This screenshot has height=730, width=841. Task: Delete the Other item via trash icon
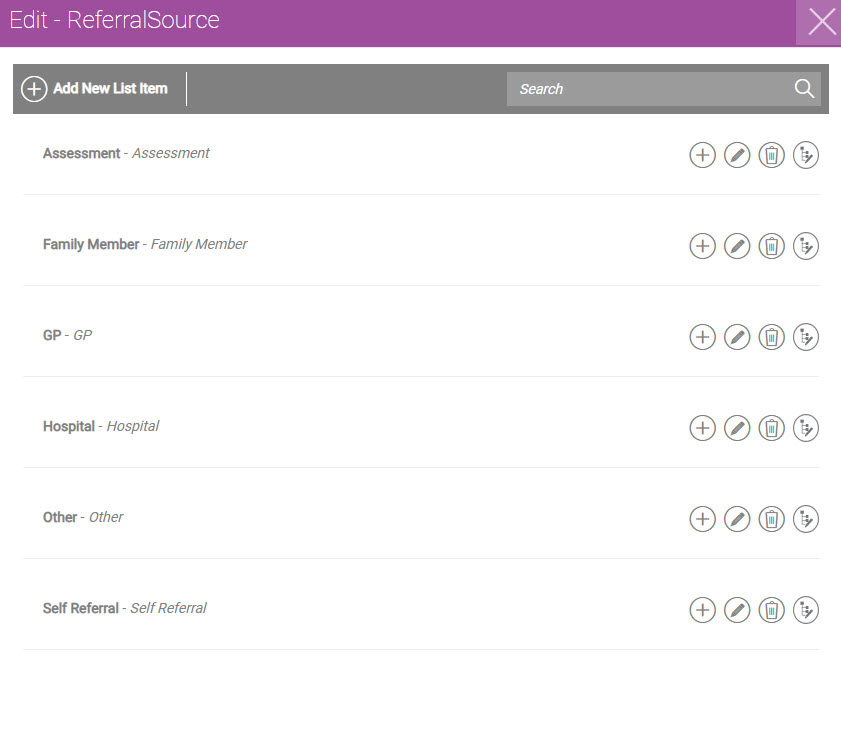click(x=771, y=519)
